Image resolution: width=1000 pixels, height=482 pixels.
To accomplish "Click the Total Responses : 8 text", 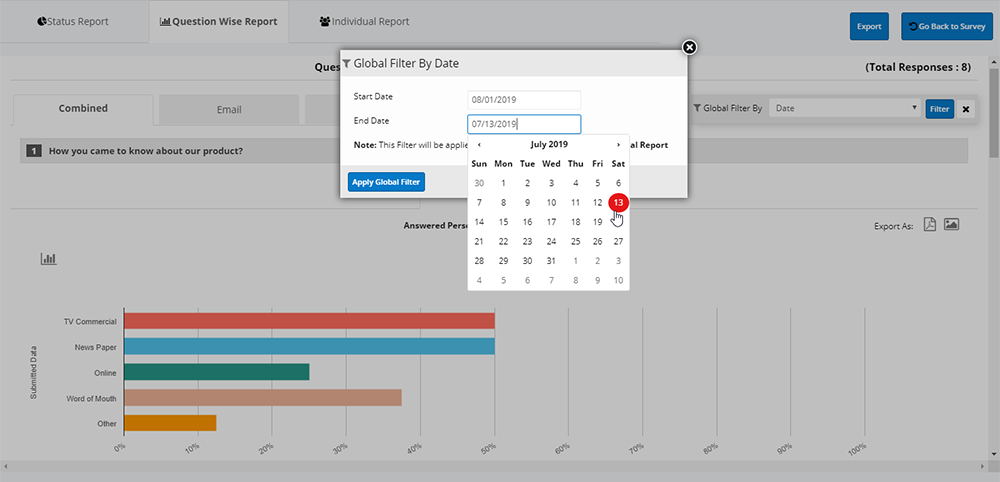I will pos(918,67).
